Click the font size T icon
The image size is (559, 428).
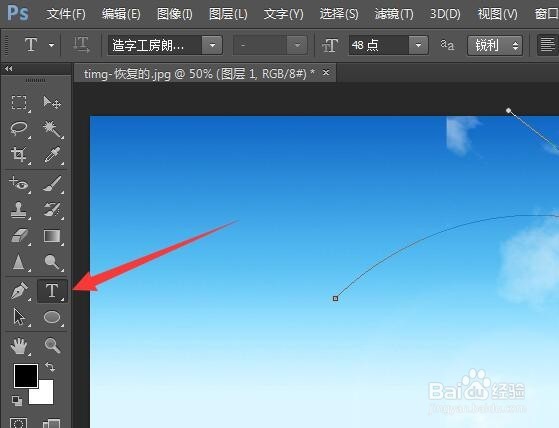click(x=330, y=46)
